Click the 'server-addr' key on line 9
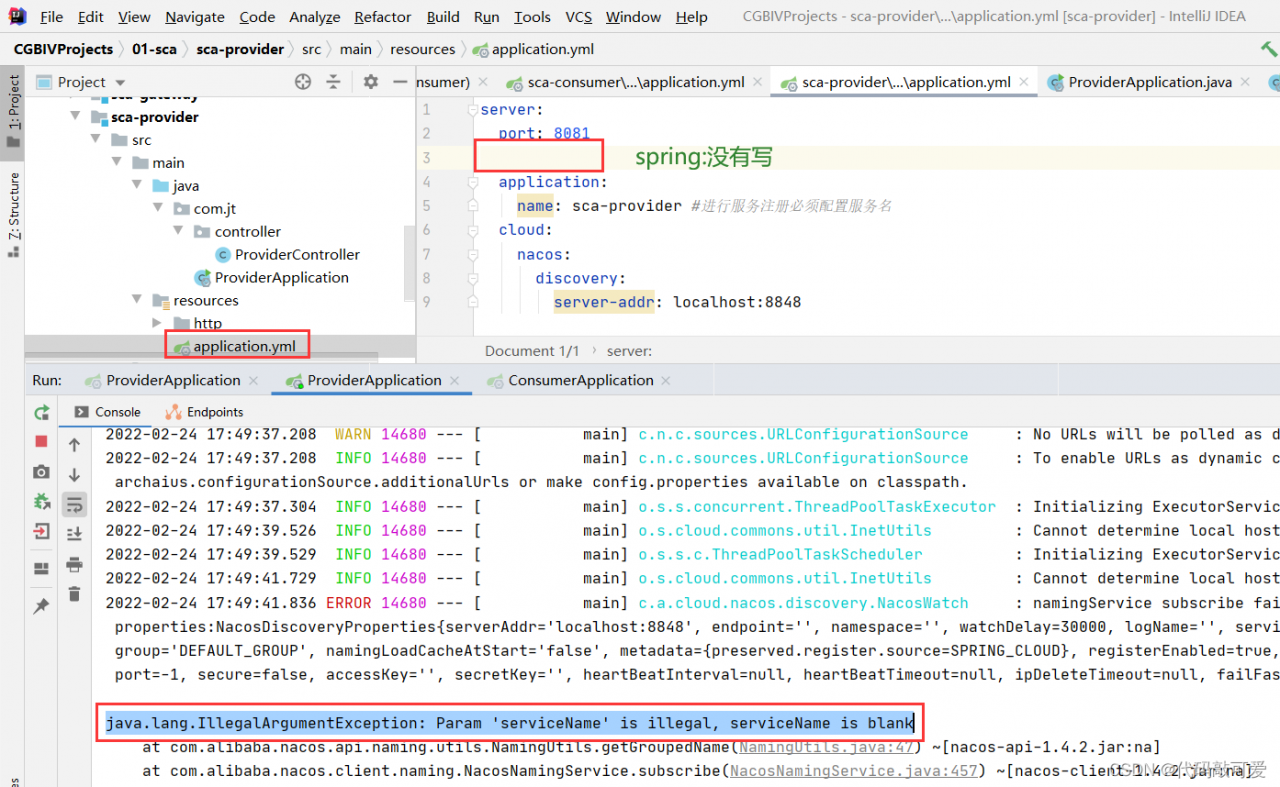Viewport: 1280px width, 787px height. pos(604,302)
